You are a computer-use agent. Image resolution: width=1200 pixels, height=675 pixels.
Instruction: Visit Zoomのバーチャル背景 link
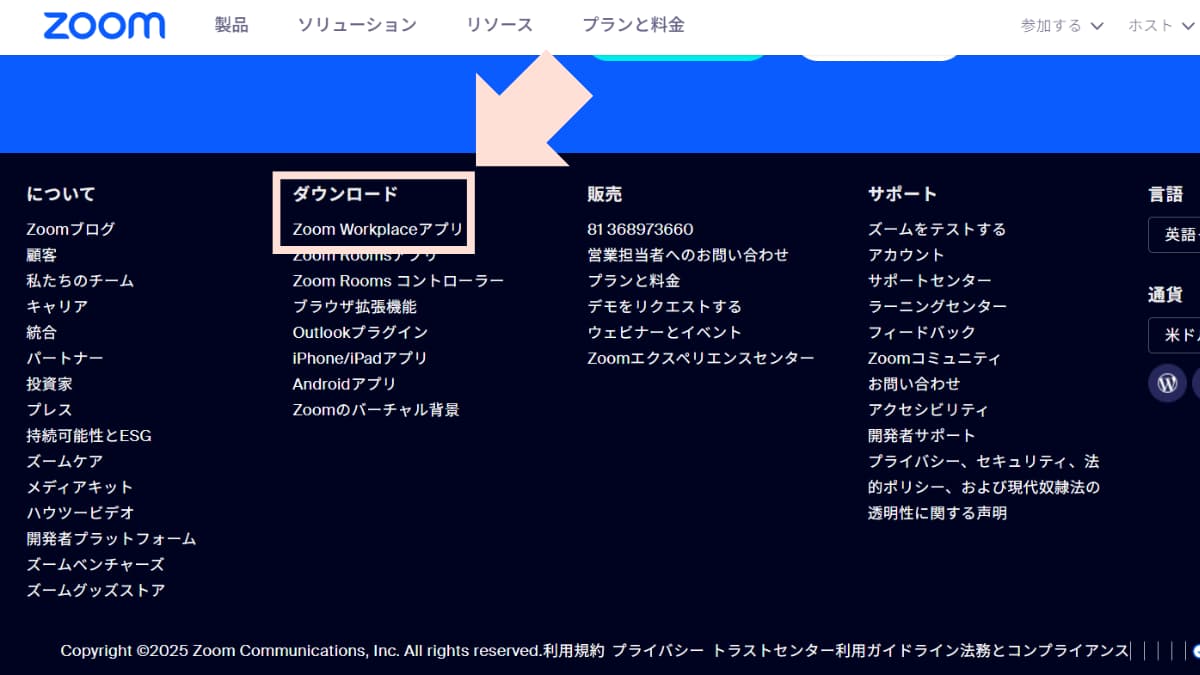(x=376, y=410)
